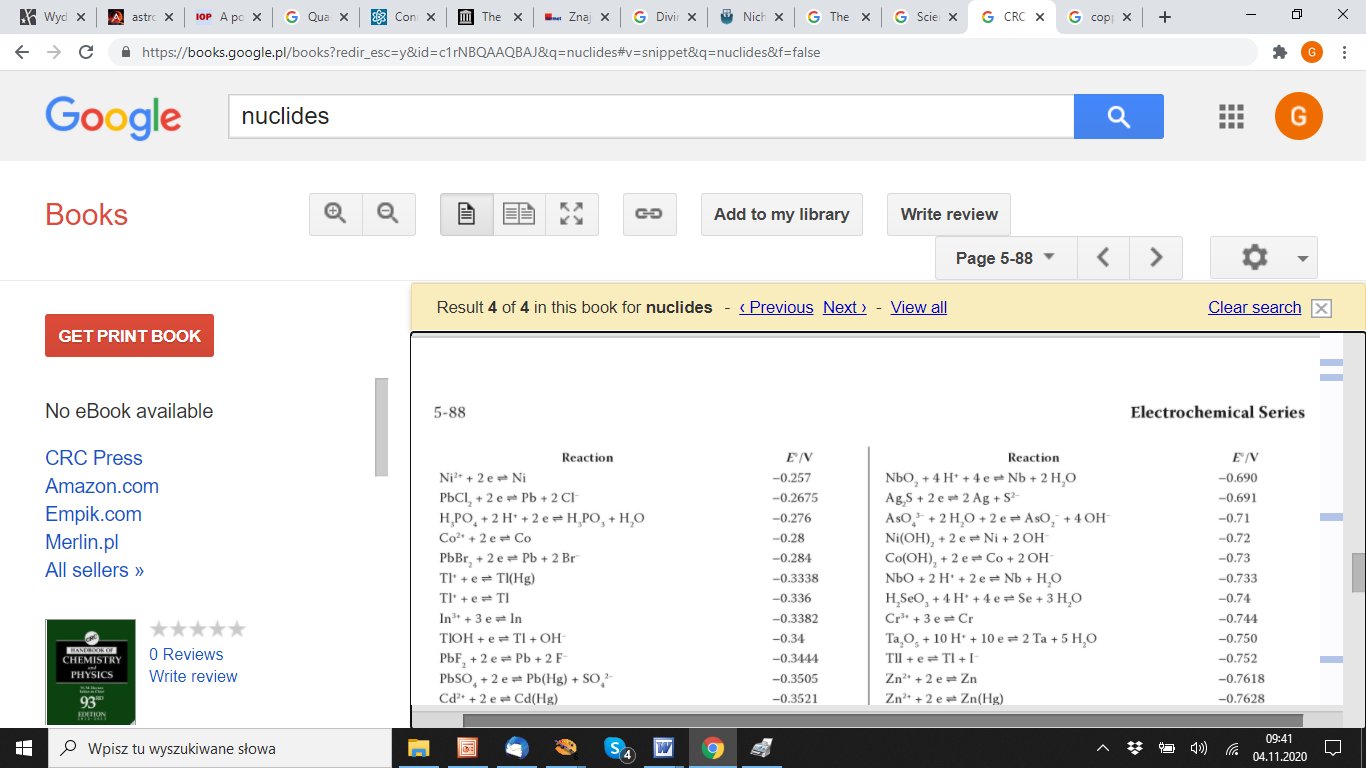The image size is (1366, 768).
Task: Expand the Page 5-88 dropdown
Action: 1005,258
